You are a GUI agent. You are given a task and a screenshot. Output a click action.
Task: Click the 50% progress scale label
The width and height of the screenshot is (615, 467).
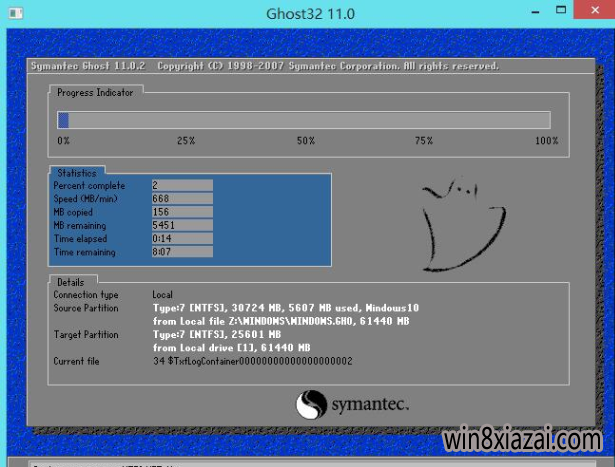point(306,141)
